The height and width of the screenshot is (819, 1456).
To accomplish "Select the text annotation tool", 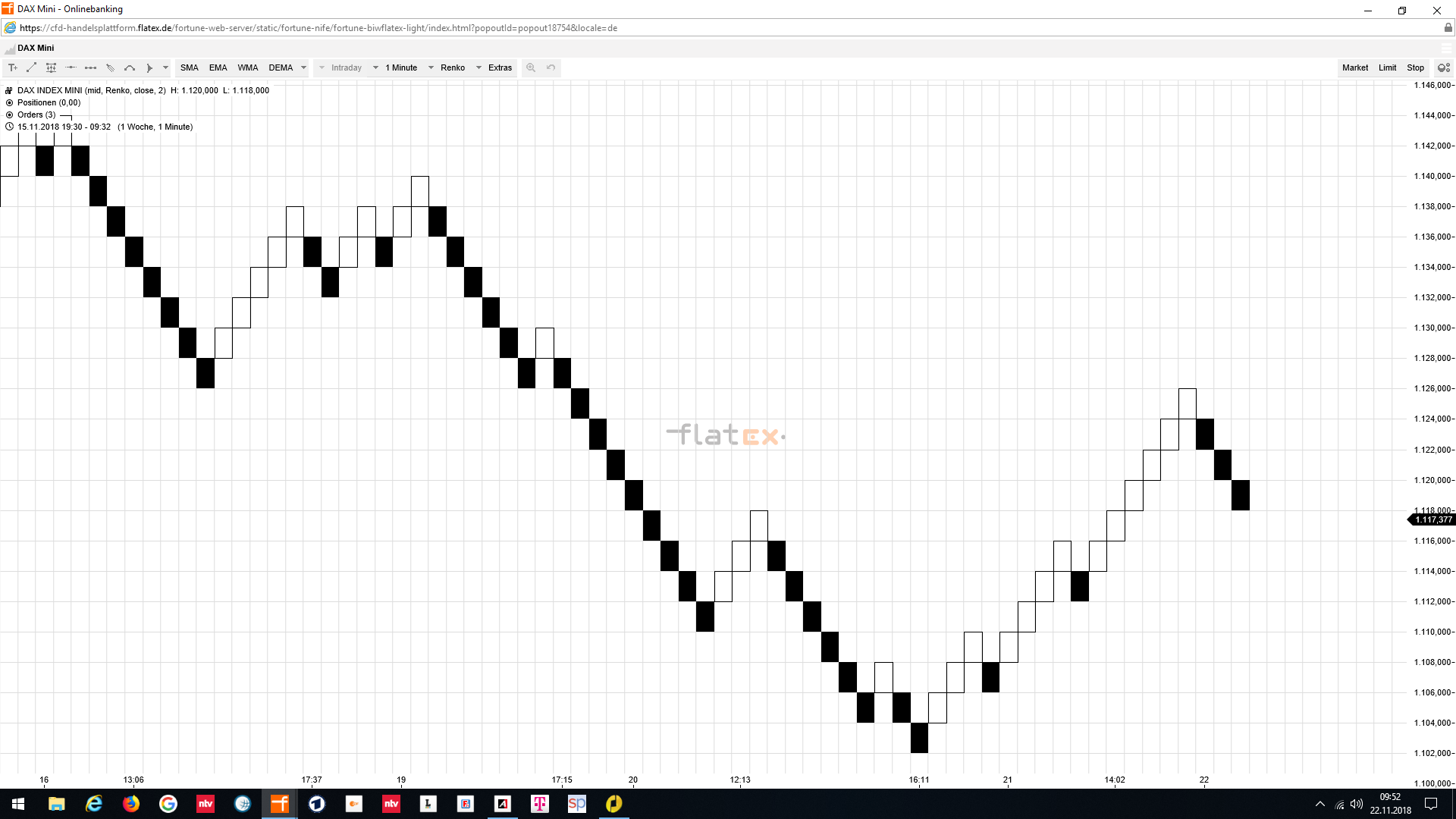I will pos(12,67).
